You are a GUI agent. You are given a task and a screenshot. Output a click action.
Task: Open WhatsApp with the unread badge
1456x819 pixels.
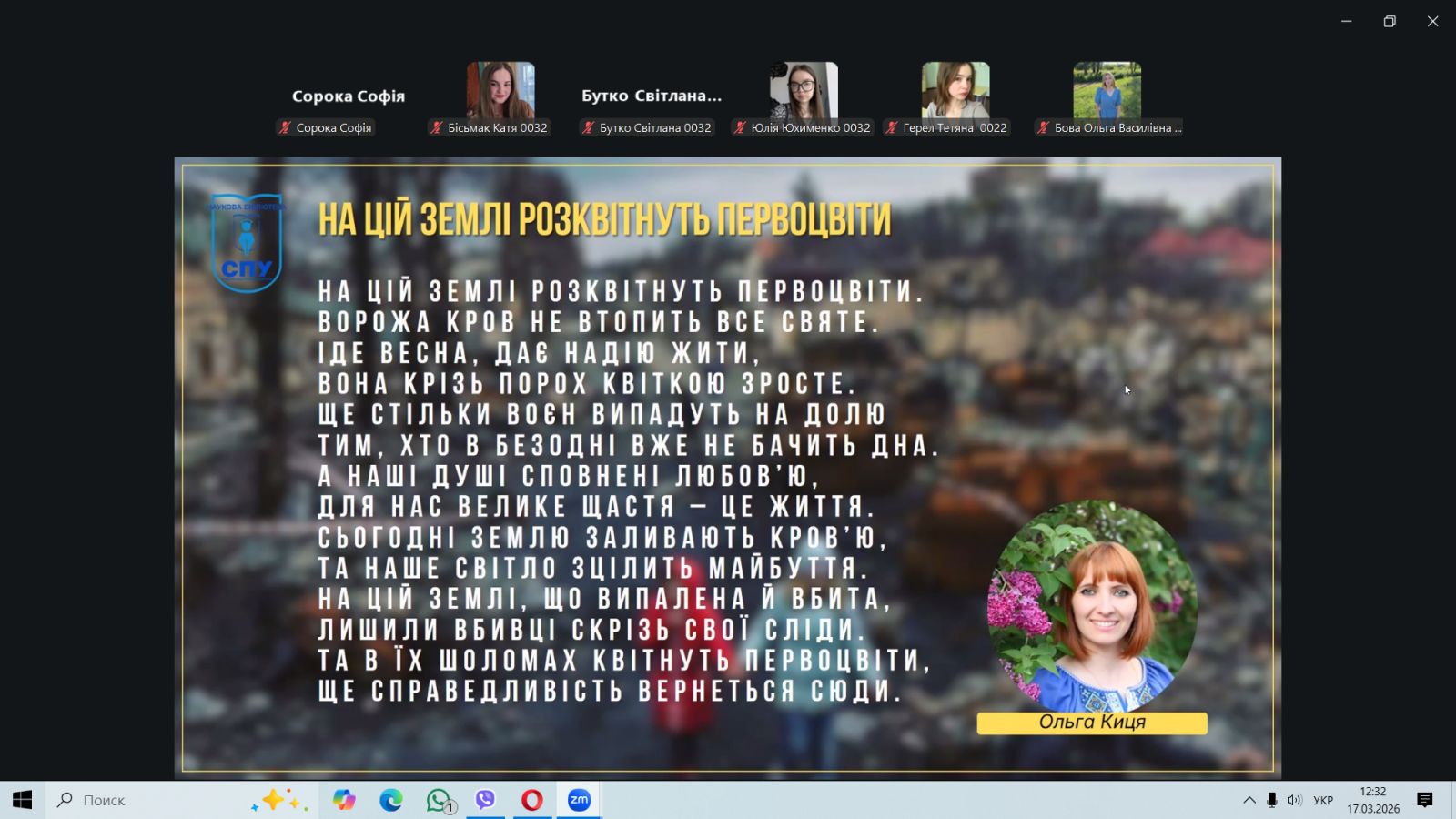[439, 800]
